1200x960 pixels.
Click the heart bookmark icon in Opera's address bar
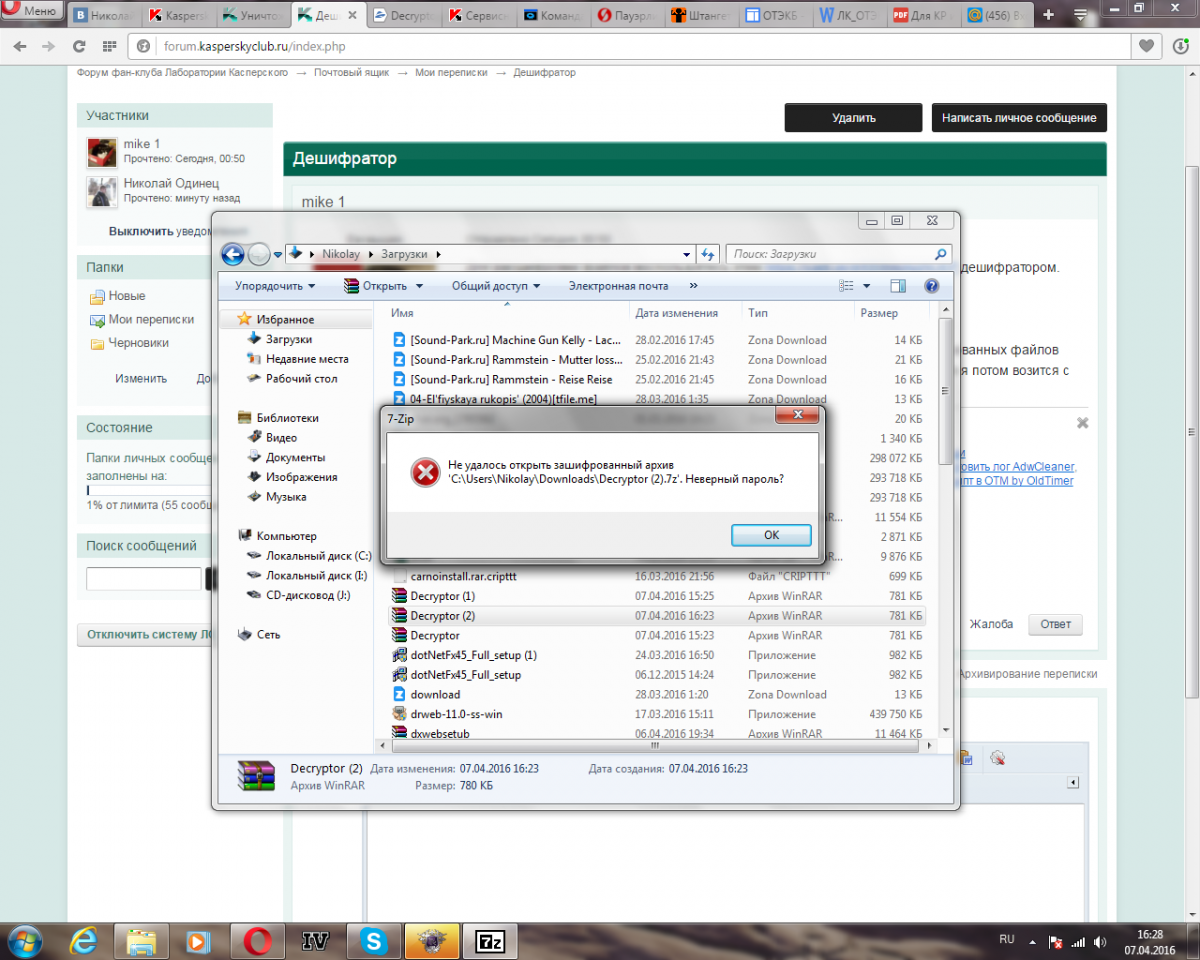(x=1149, y=46)
